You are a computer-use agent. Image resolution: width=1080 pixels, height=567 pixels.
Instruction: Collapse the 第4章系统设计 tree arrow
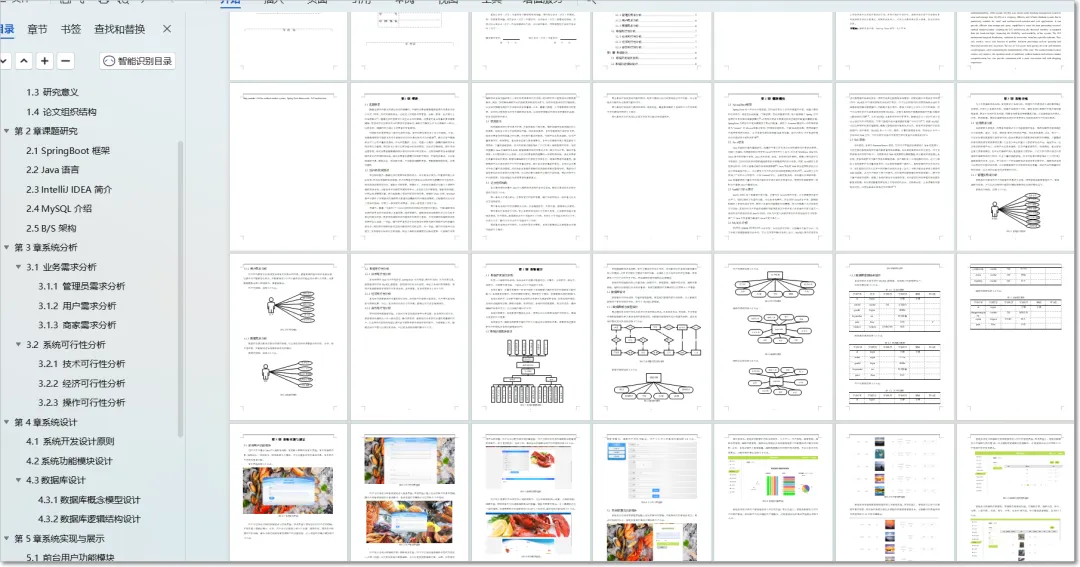tap(7, 422)
